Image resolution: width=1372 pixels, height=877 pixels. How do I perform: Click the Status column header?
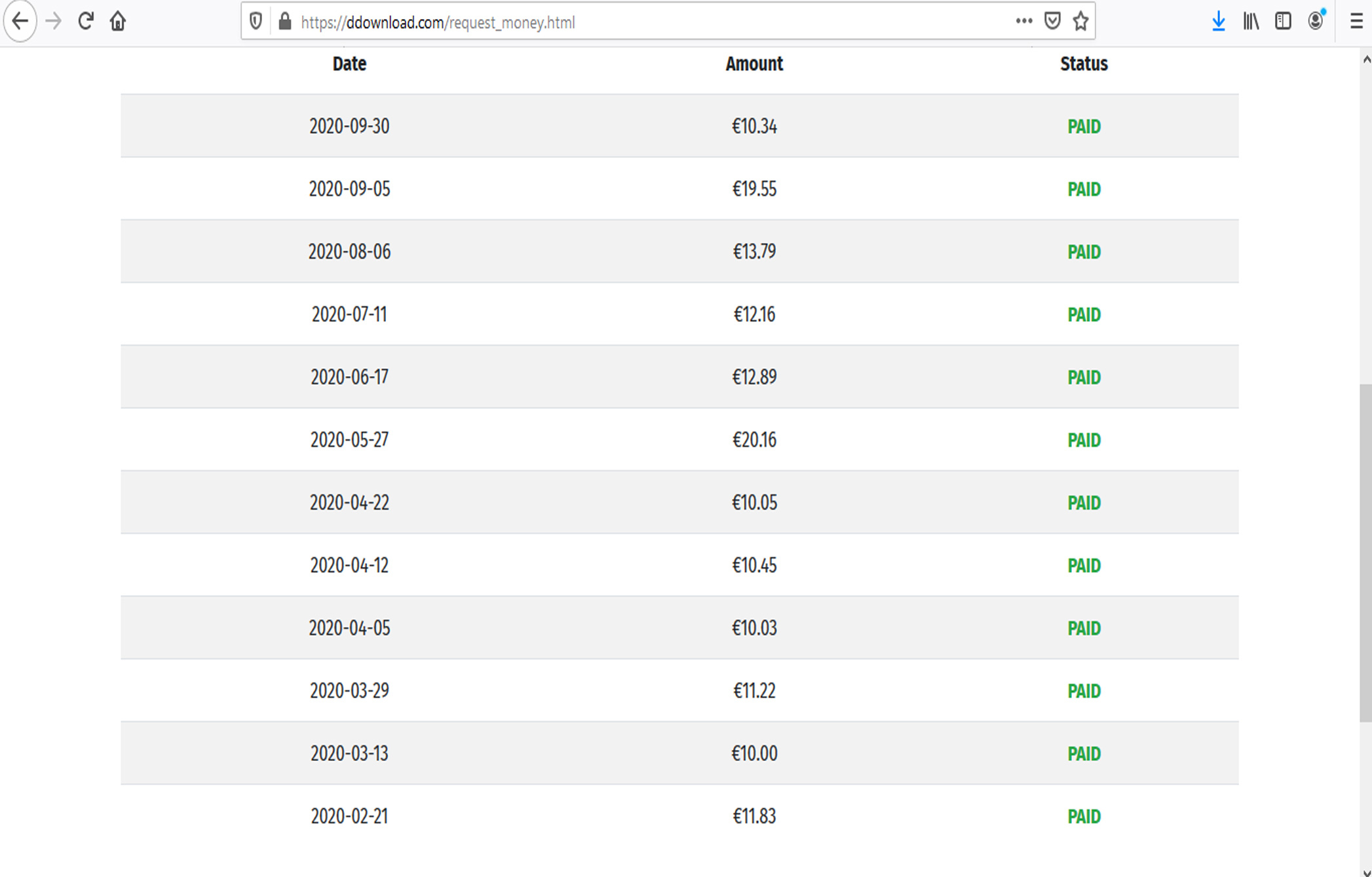[x=1084, y=64]
